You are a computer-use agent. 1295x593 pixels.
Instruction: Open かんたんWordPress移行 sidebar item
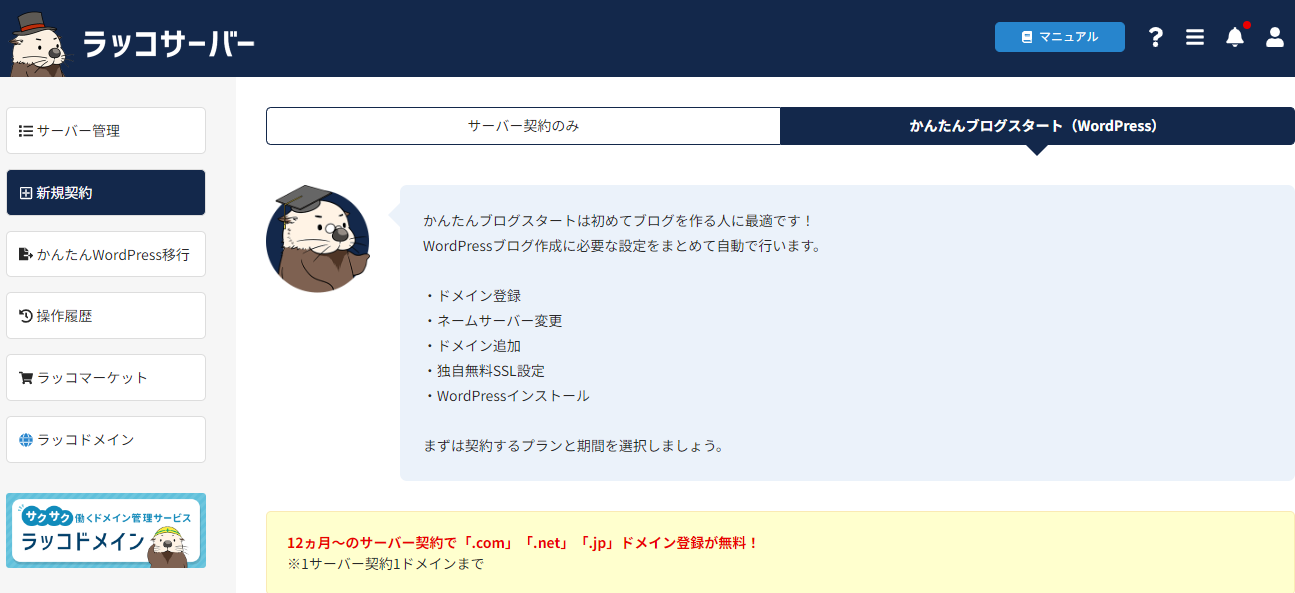[106, 255]
